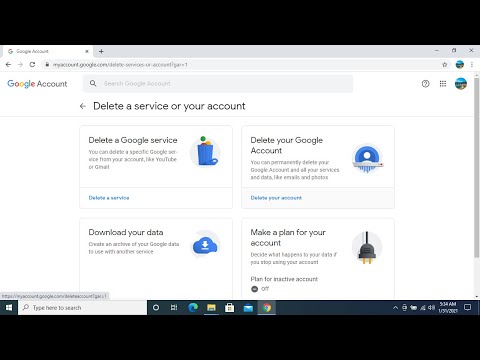Bookmark this page with the star icon
This screenshot has width=480, height=360.
445,65
